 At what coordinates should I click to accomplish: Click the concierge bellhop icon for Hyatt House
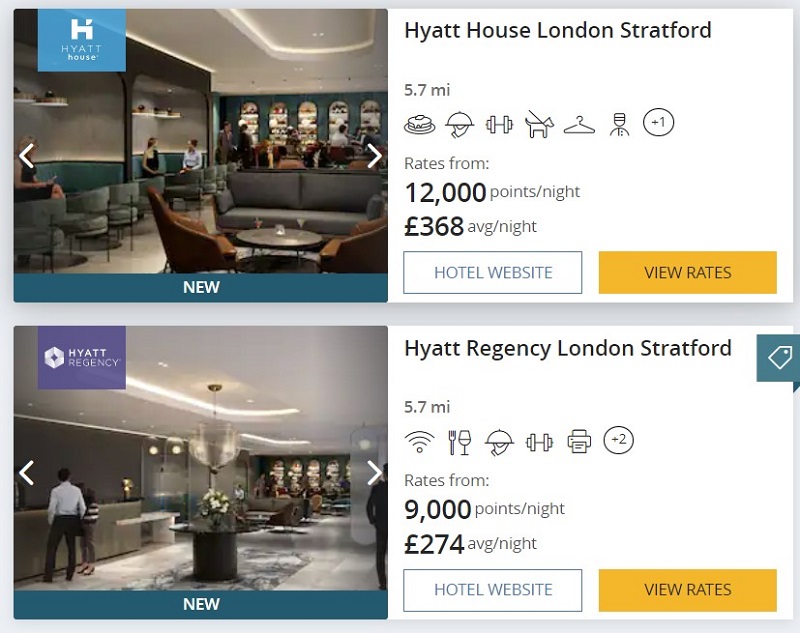[x=619, y=124]
